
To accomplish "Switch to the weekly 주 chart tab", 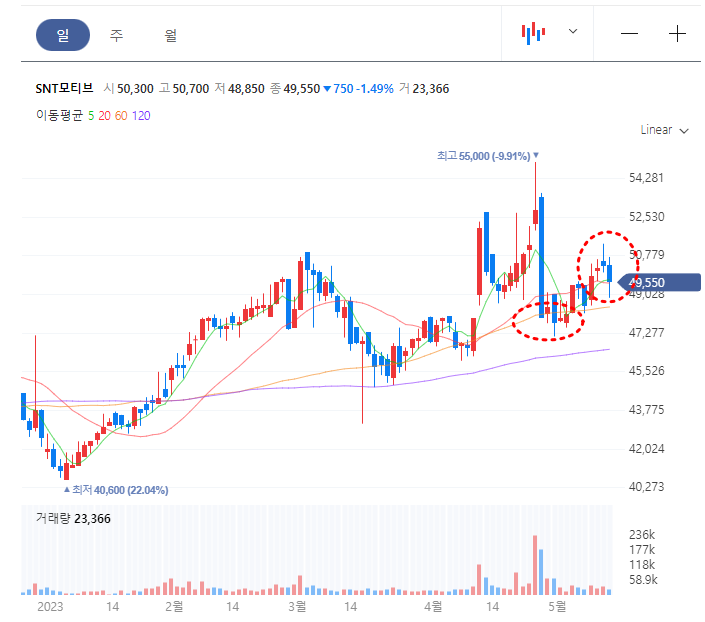I will click(116, 35).
